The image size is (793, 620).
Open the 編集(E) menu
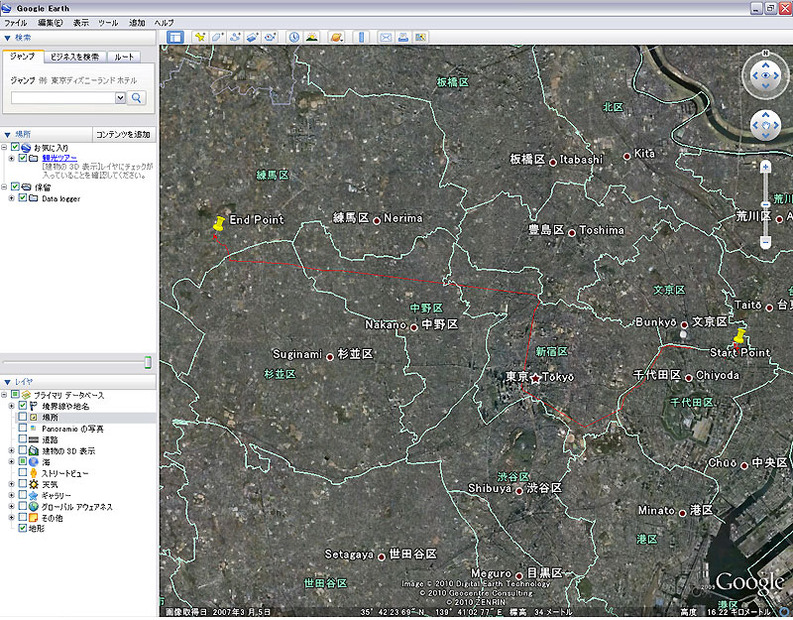point(50,23)
